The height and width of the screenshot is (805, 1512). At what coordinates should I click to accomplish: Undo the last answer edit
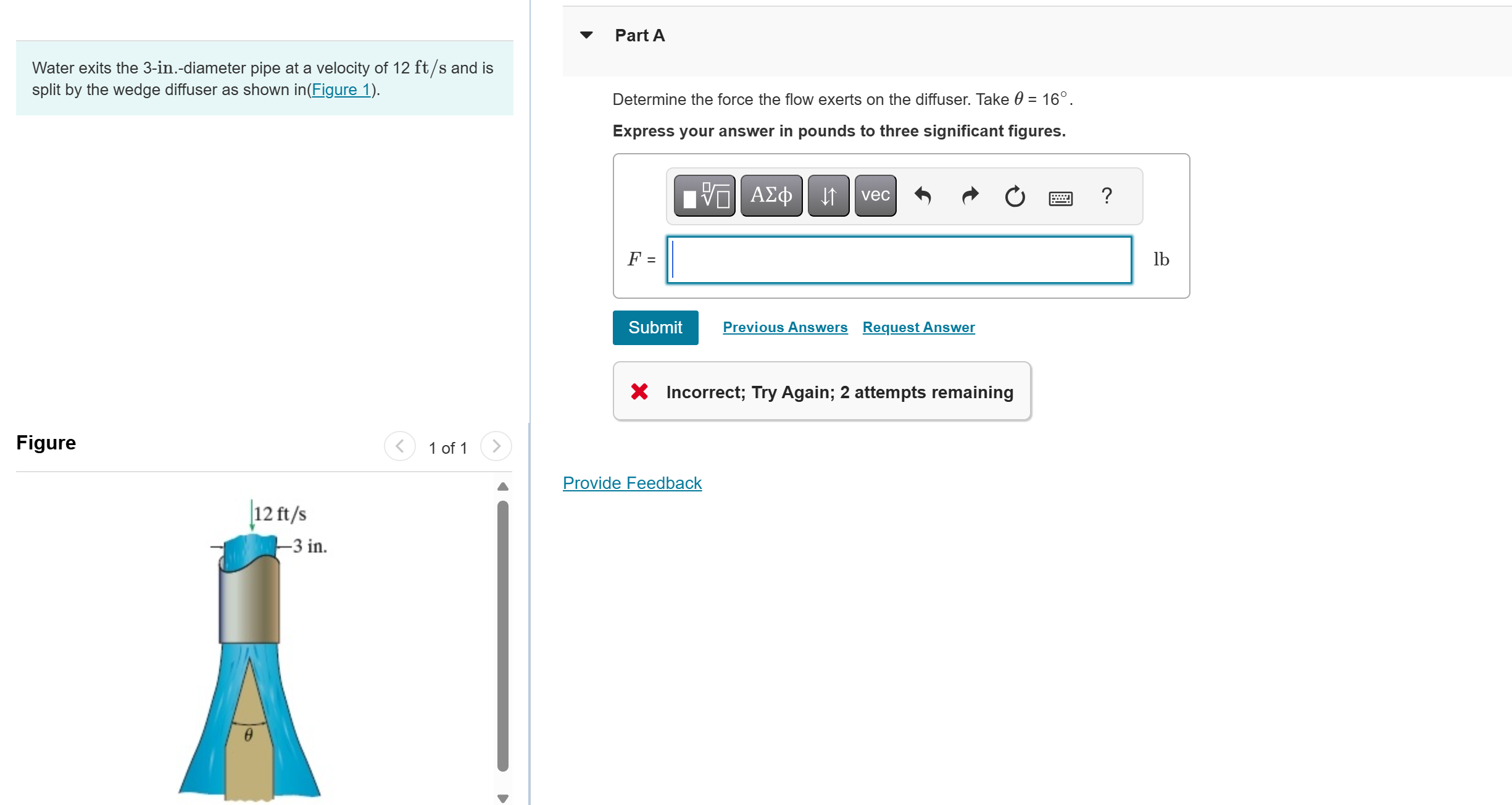coord(923,196)
